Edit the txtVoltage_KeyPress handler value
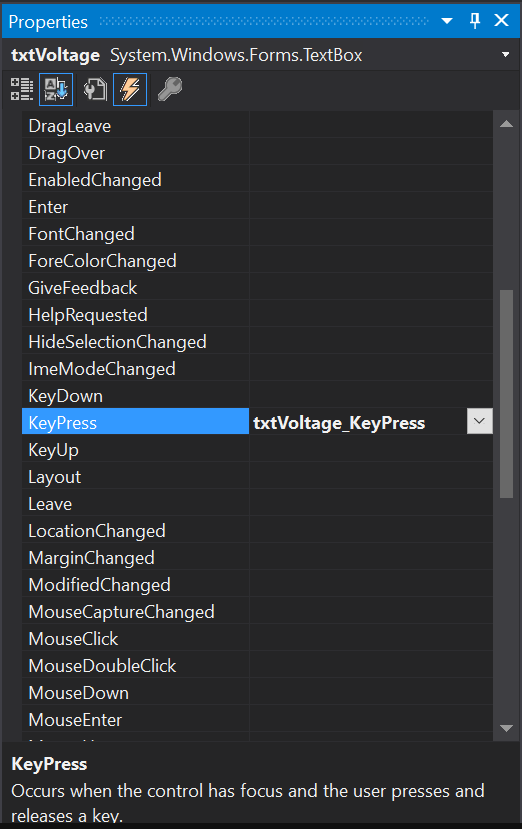 coord(358,421)
